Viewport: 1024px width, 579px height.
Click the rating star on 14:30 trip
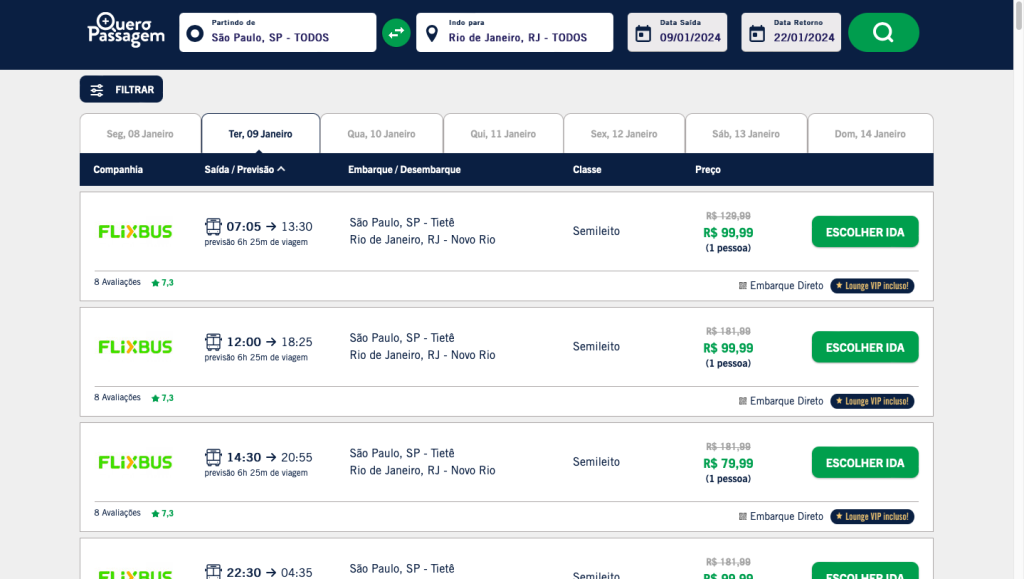(x=155, y=514)
